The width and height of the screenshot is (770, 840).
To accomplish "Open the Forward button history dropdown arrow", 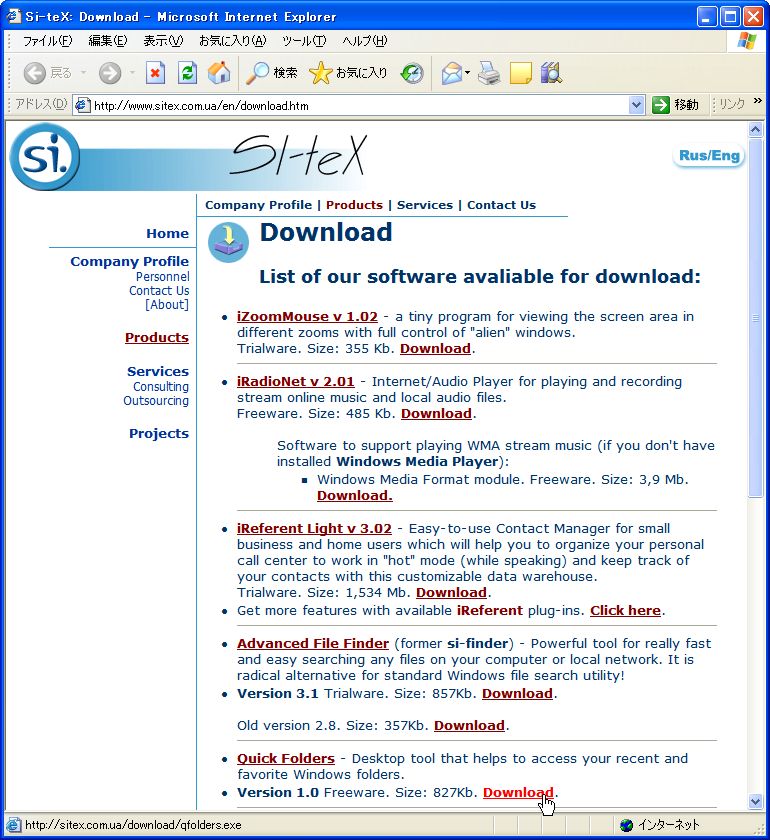I will point(132,73).
